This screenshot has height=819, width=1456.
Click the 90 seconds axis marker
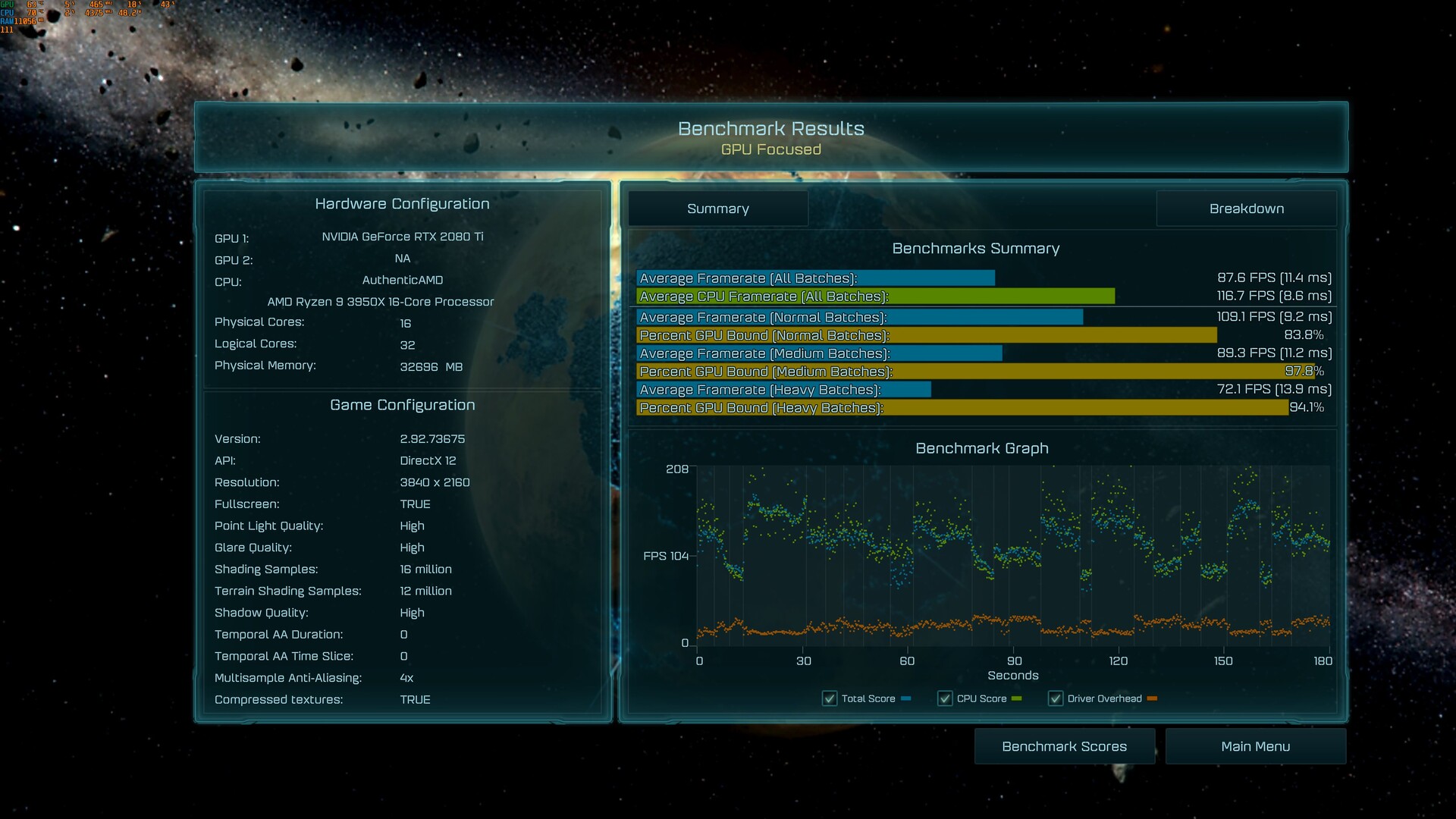(1014, 661)
